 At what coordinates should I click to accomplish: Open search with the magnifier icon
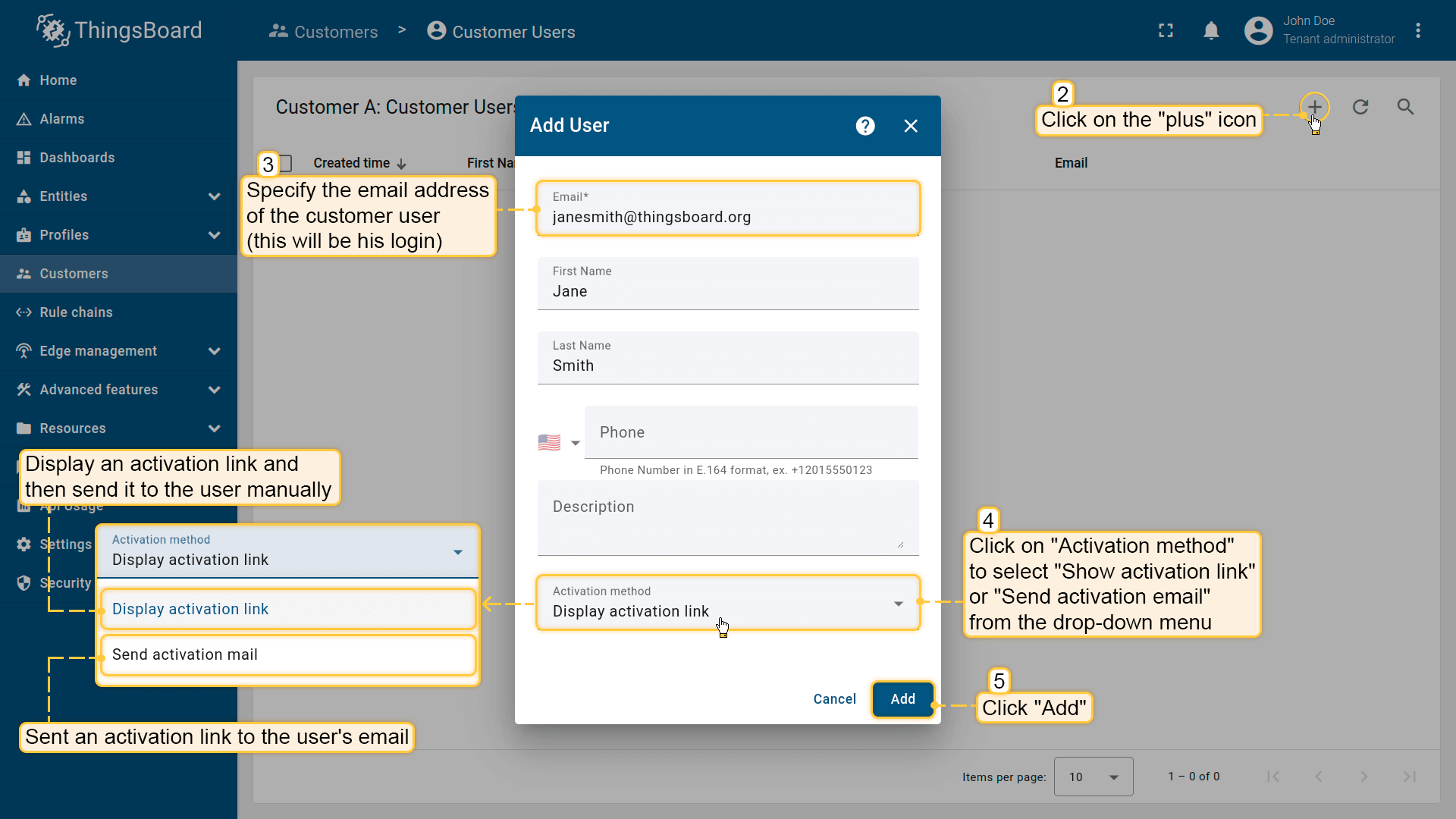(1405, 107)
